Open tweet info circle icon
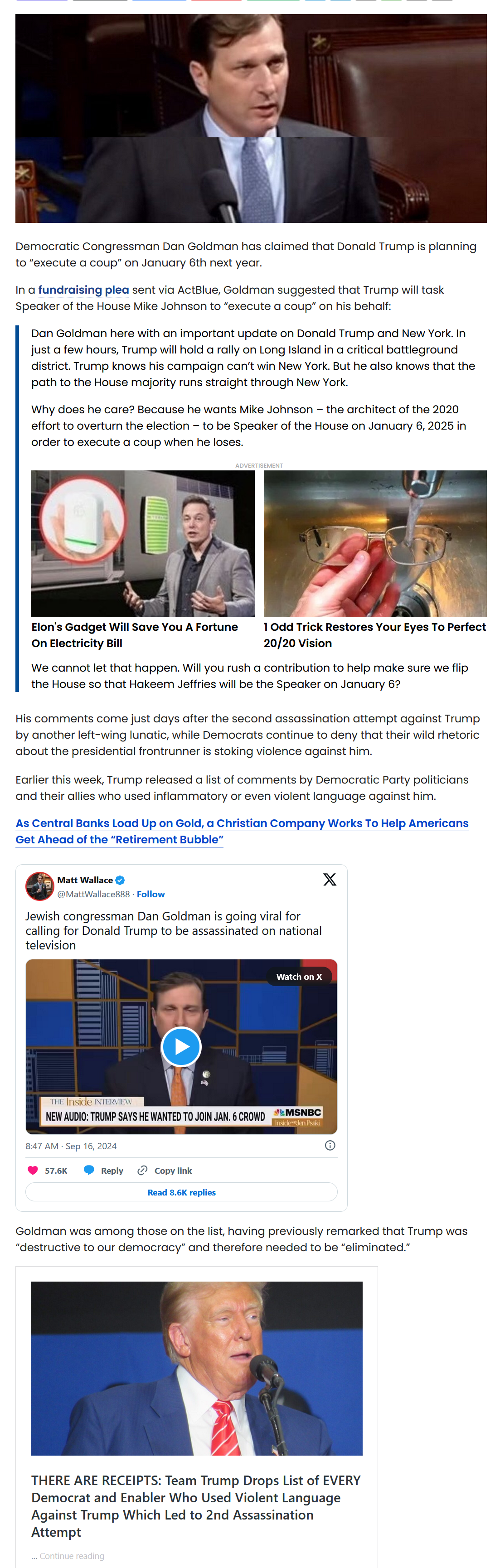The image size is (495, 1568). click(330, 1145)
